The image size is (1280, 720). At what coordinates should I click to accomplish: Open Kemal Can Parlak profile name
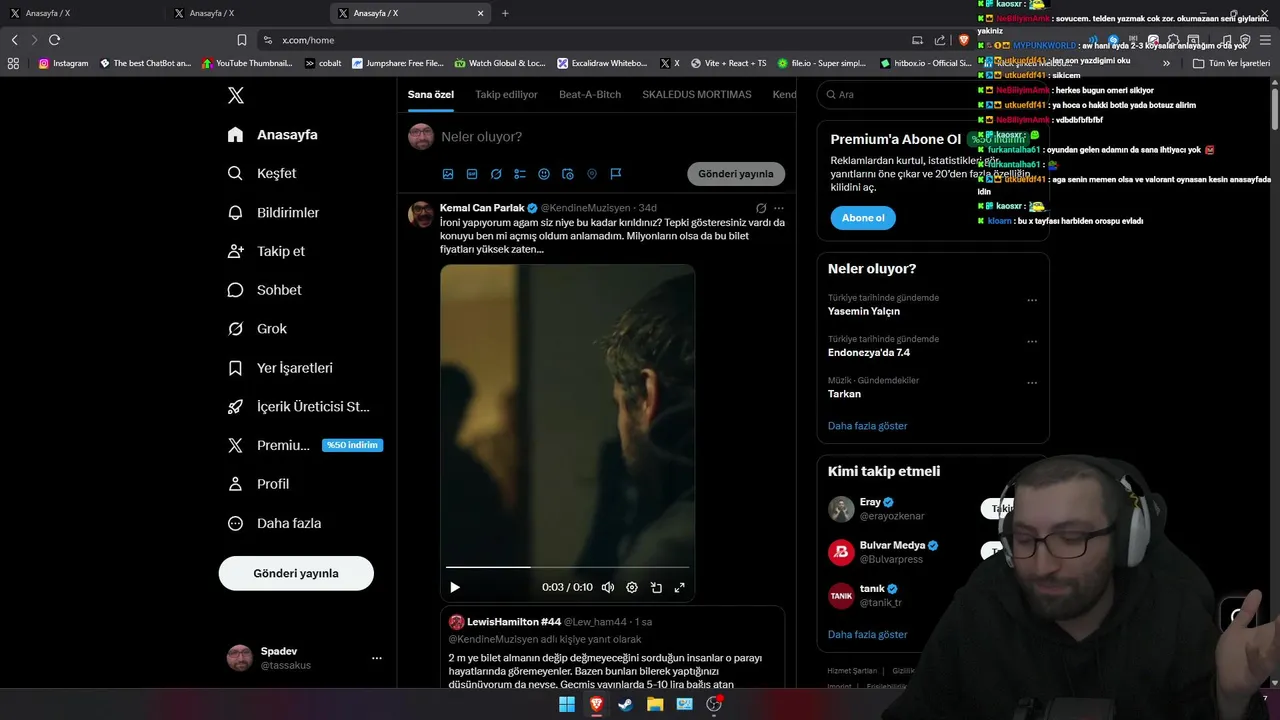(482, 208)
